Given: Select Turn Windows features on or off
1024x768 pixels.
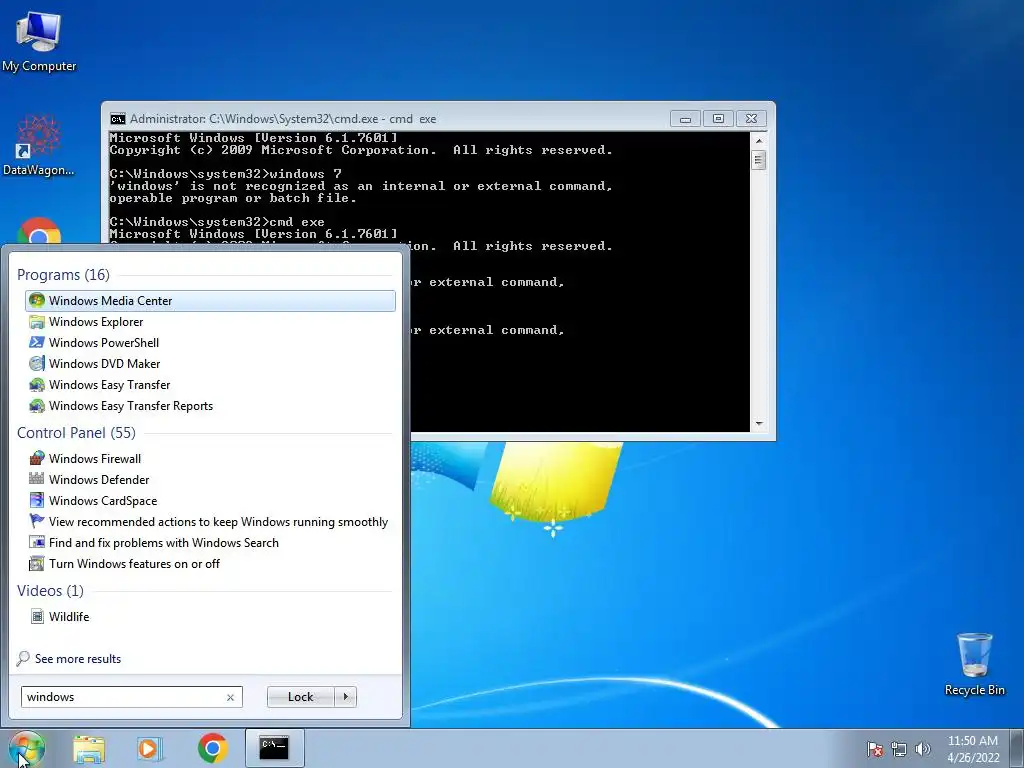Looking at the screenshot, I should tap(210, 564).
